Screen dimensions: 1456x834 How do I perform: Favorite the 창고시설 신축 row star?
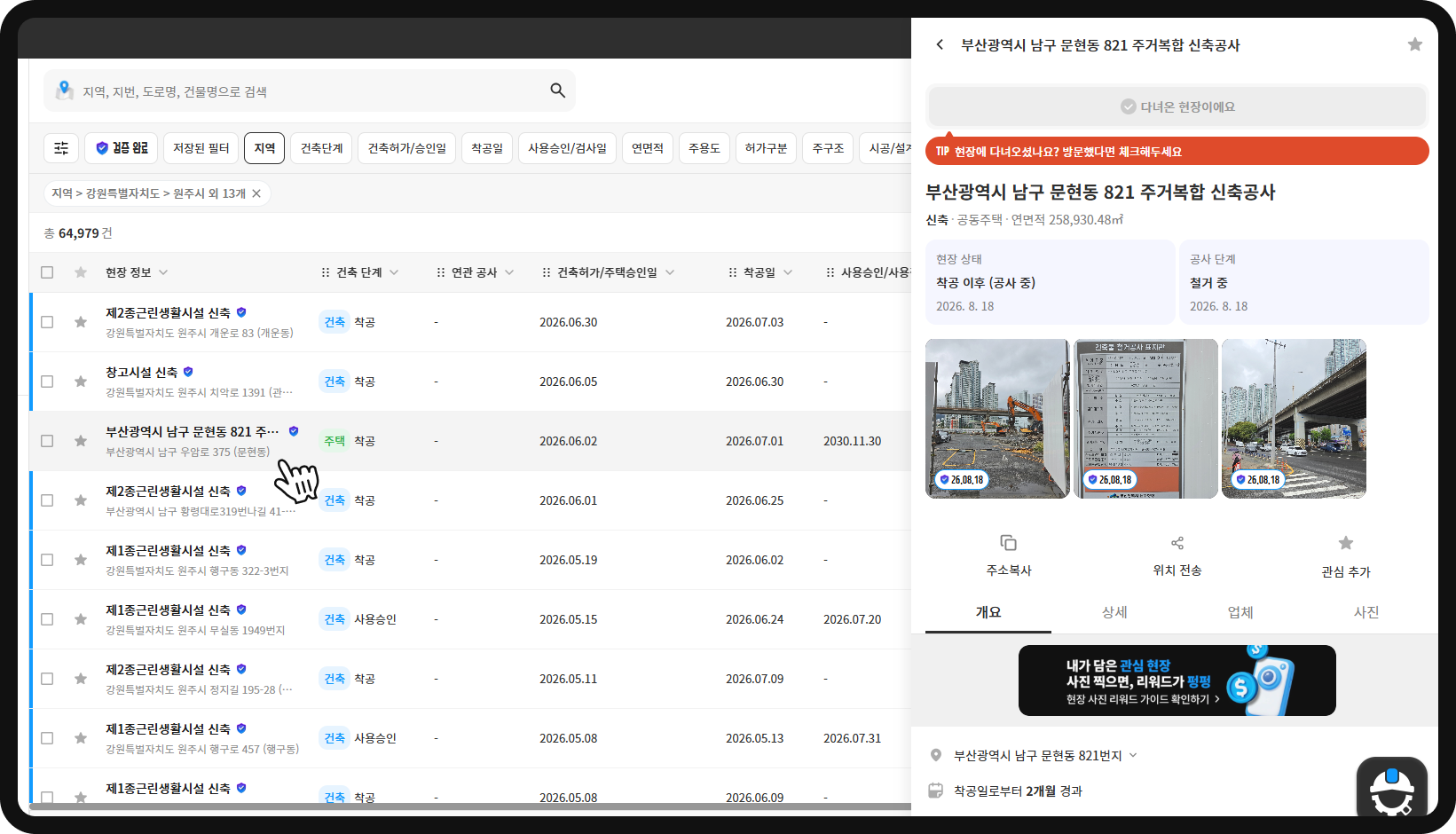click(81, 382)
